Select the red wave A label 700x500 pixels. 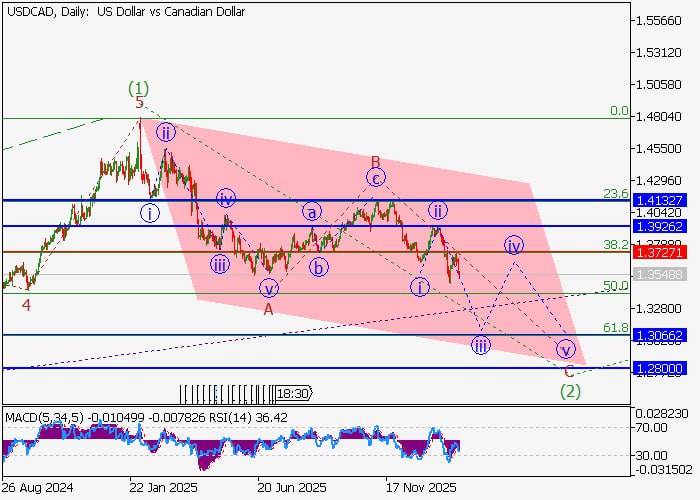(268, 309)
